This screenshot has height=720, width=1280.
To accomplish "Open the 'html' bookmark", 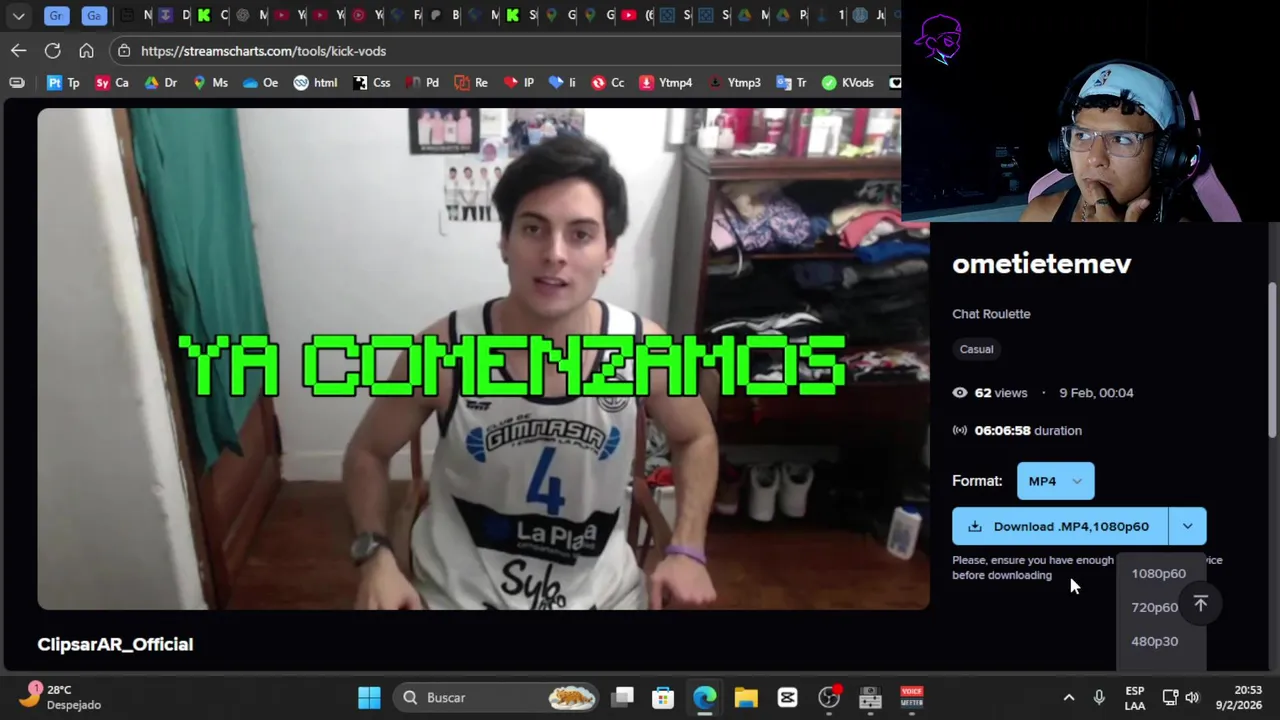I will (x=316, y=83).
